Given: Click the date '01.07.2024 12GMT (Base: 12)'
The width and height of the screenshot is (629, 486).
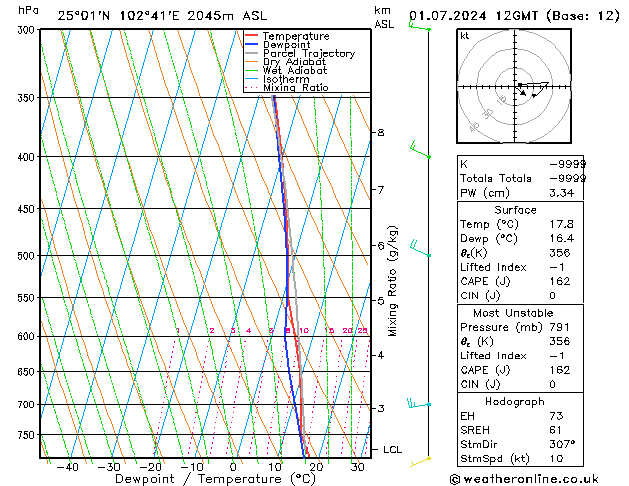Looking at the screenshot, I should (514, 16).
